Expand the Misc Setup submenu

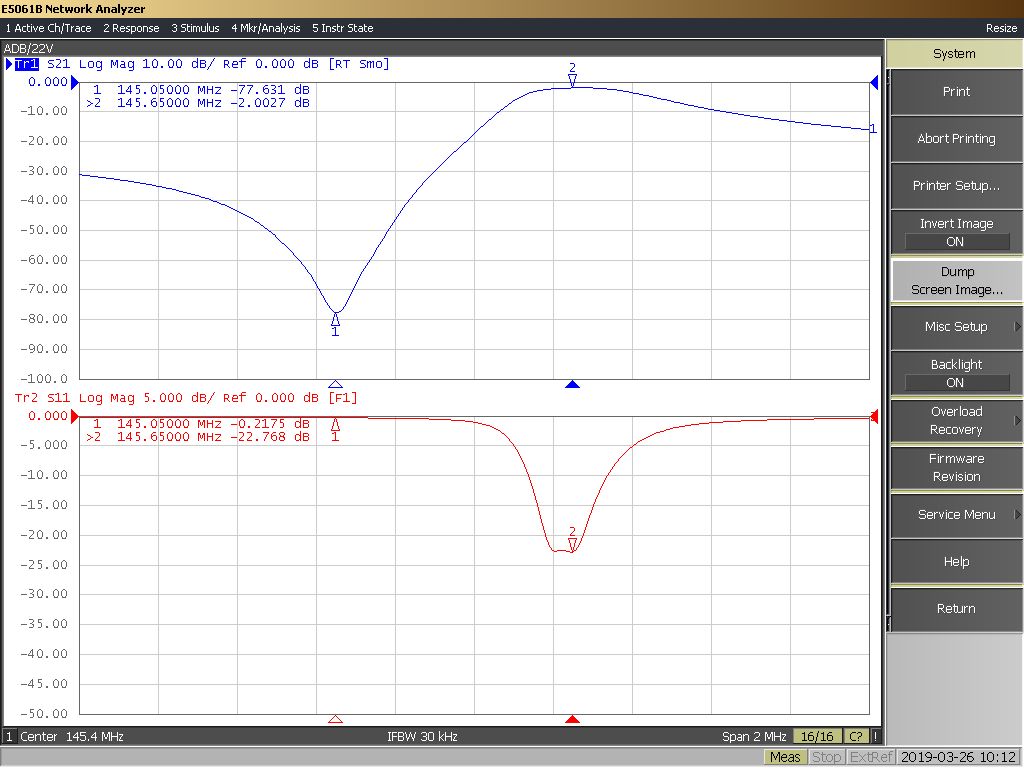click(956, 327)
